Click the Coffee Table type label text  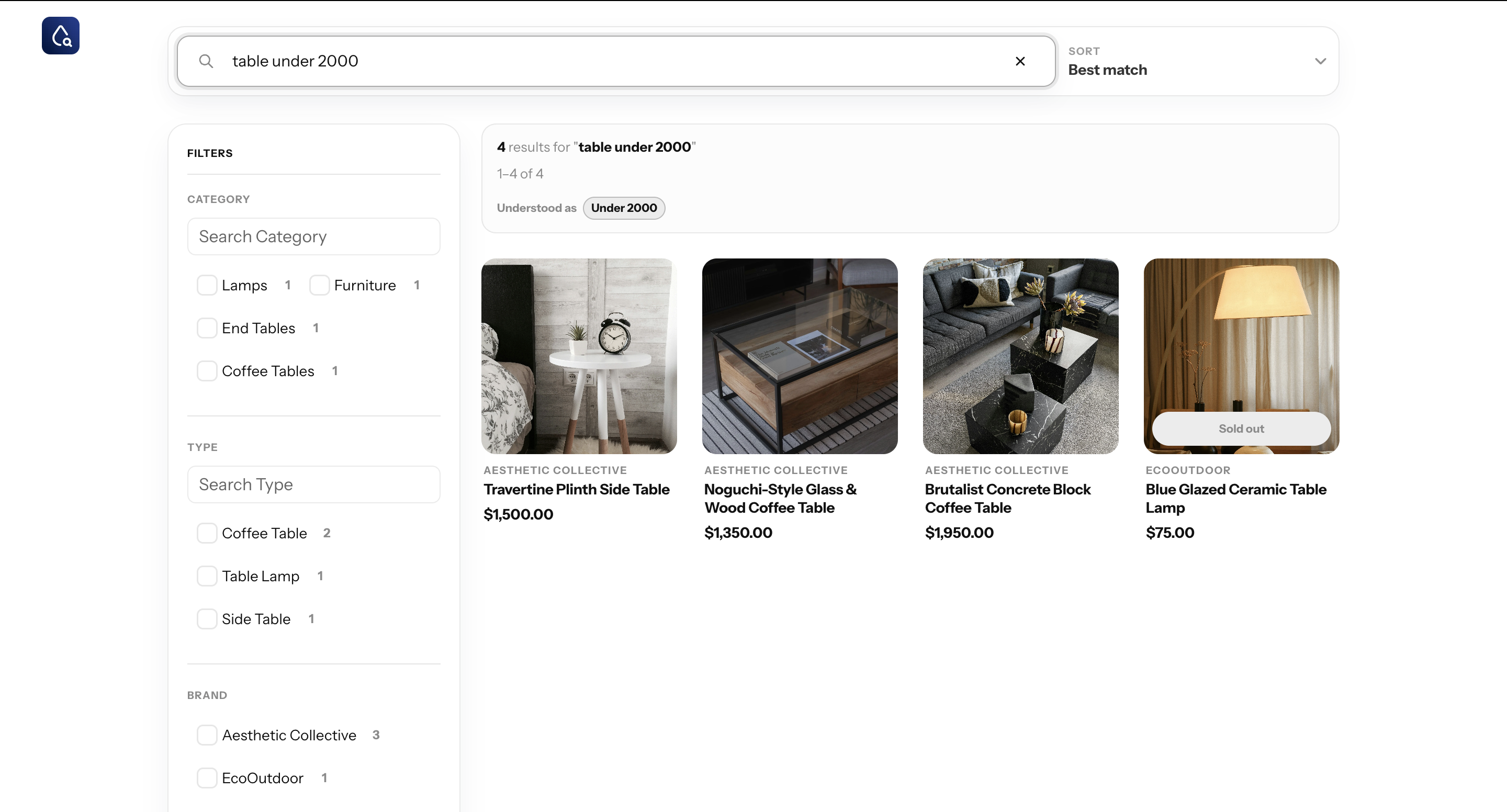[x=264, y=533]
